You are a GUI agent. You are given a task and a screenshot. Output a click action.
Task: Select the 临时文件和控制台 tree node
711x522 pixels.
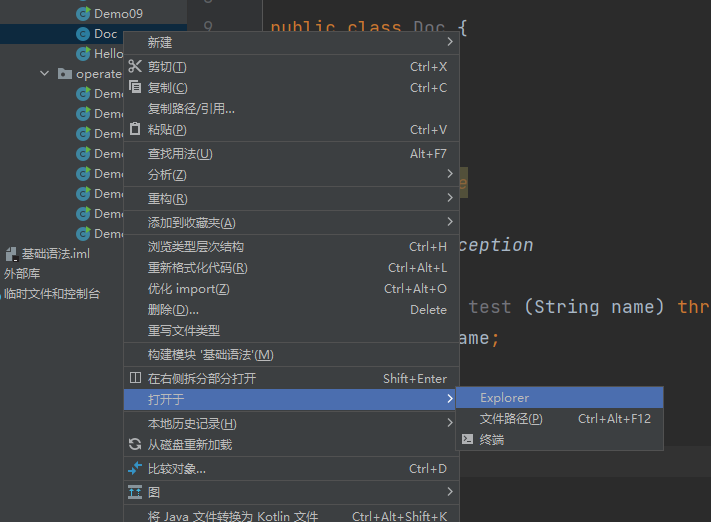click(52, 294)
